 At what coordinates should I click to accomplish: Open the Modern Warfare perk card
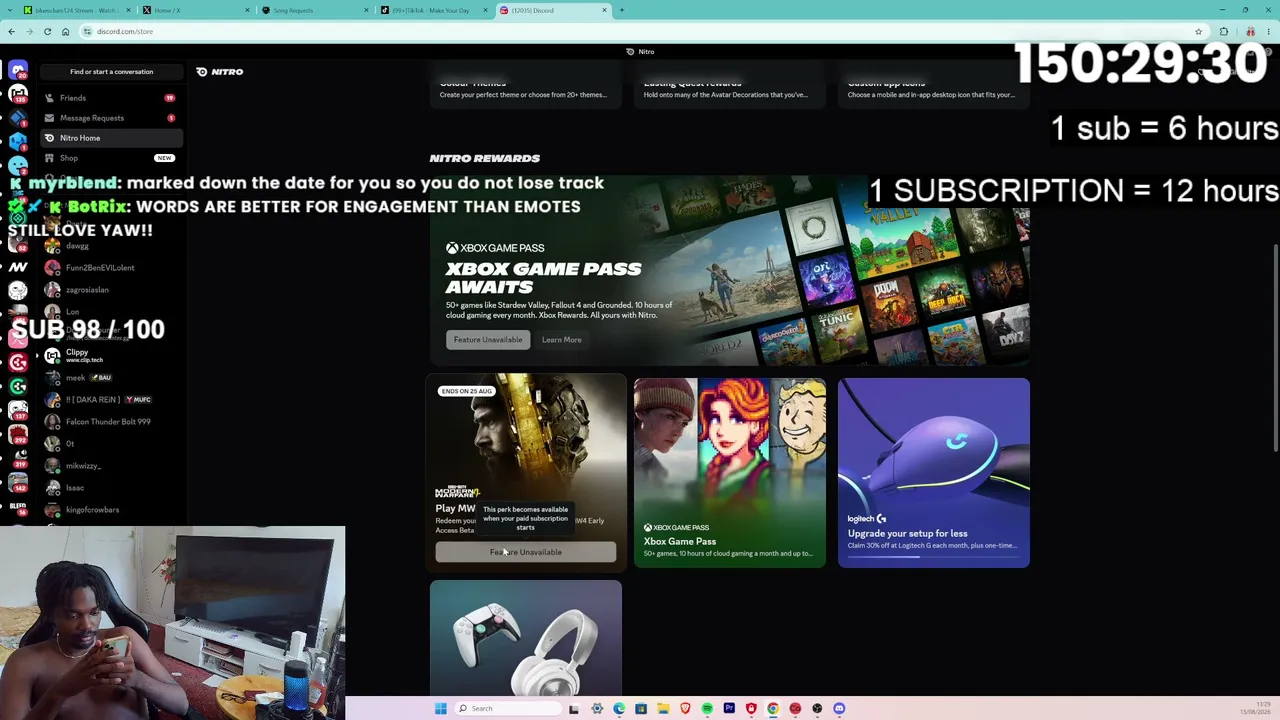click(x=526, y=471)
